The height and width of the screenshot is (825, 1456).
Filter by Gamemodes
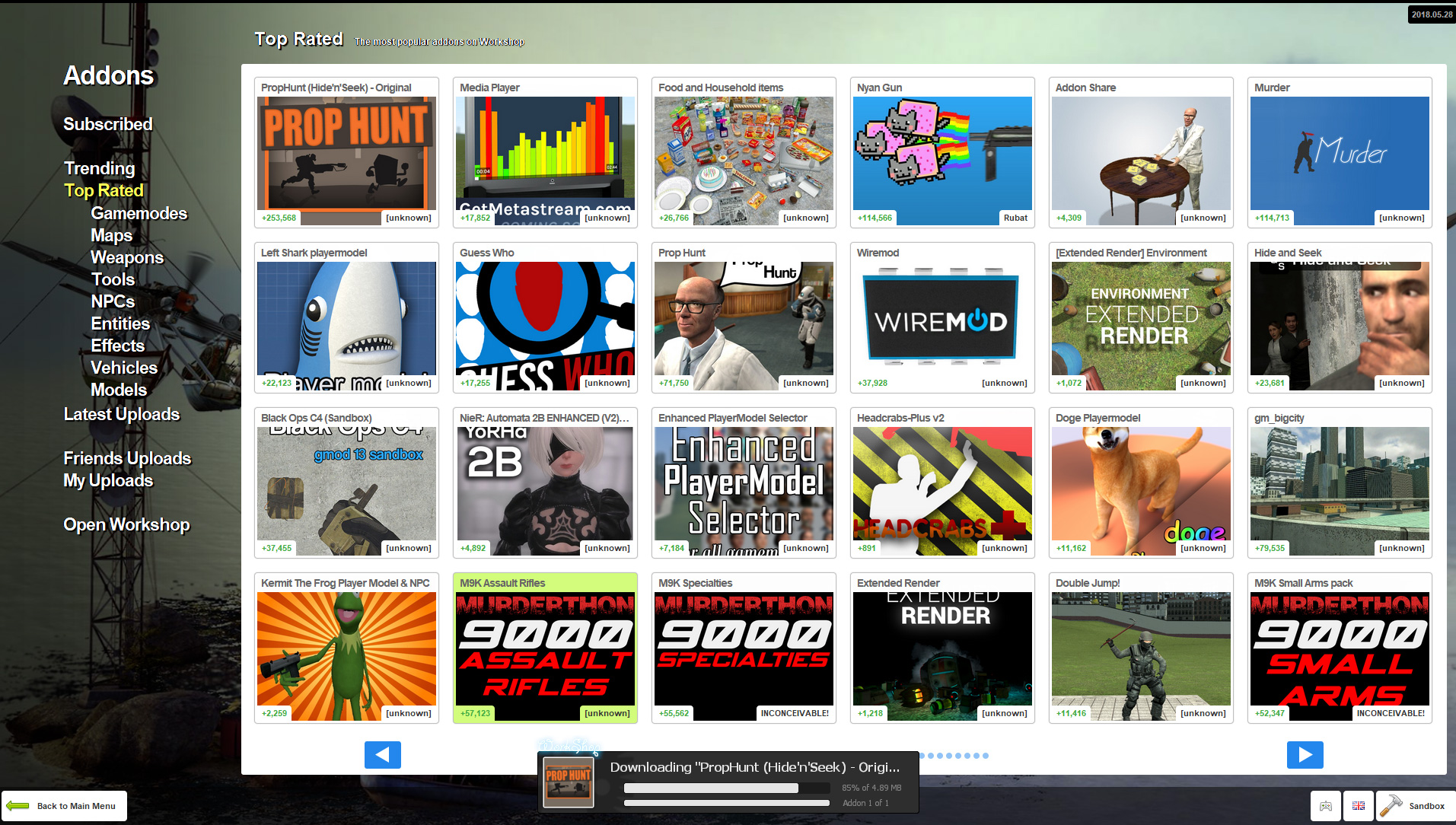pyautogui.click(x=139, y=213)
